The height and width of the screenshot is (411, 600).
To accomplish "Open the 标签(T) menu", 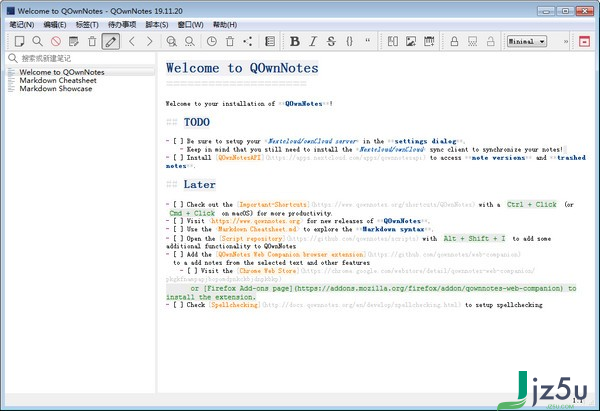I will coord(87,24).
